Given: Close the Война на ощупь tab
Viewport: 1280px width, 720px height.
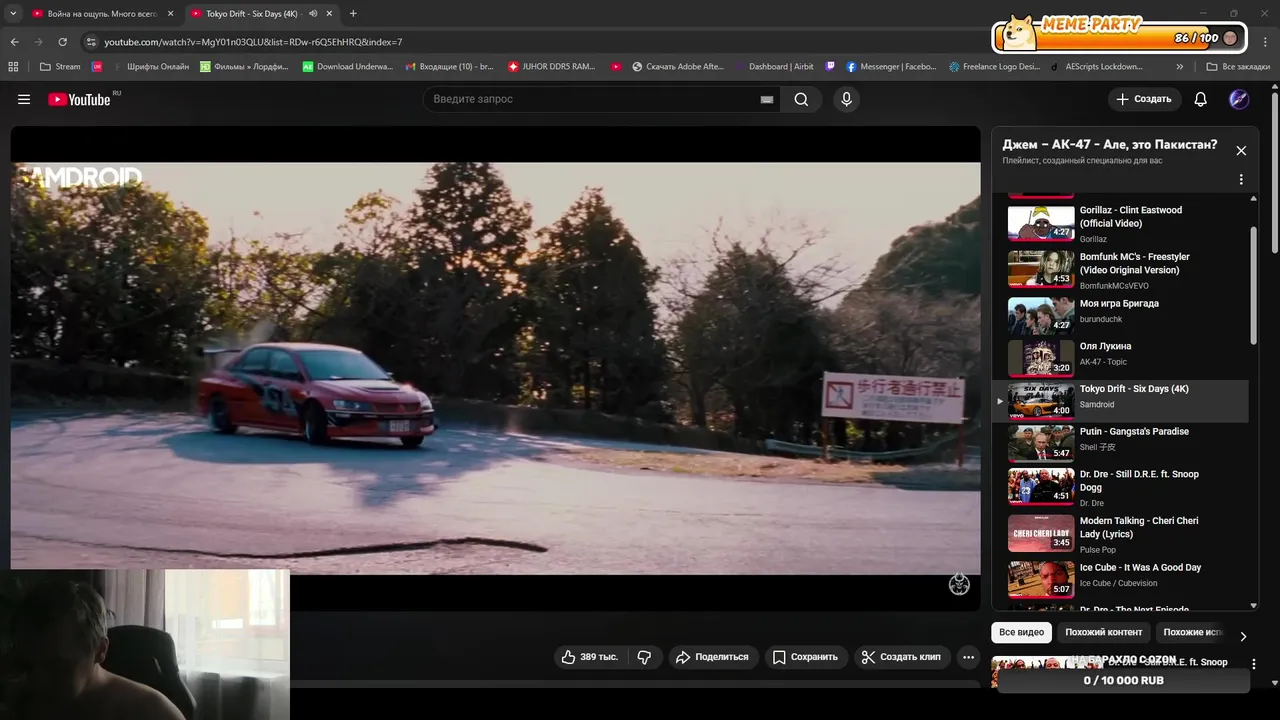Looking at the screenshot, I should click(170, 14).
